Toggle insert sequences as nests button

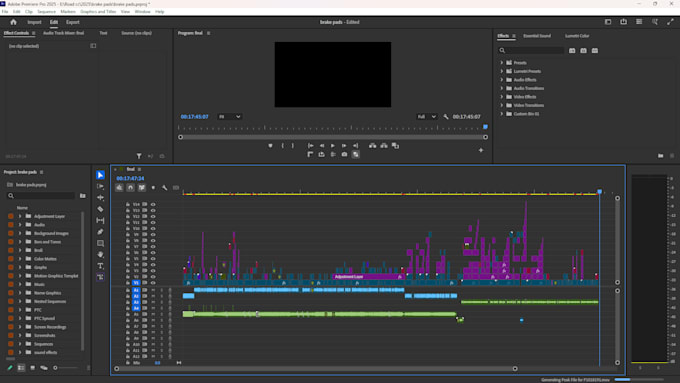coord(119,187)
